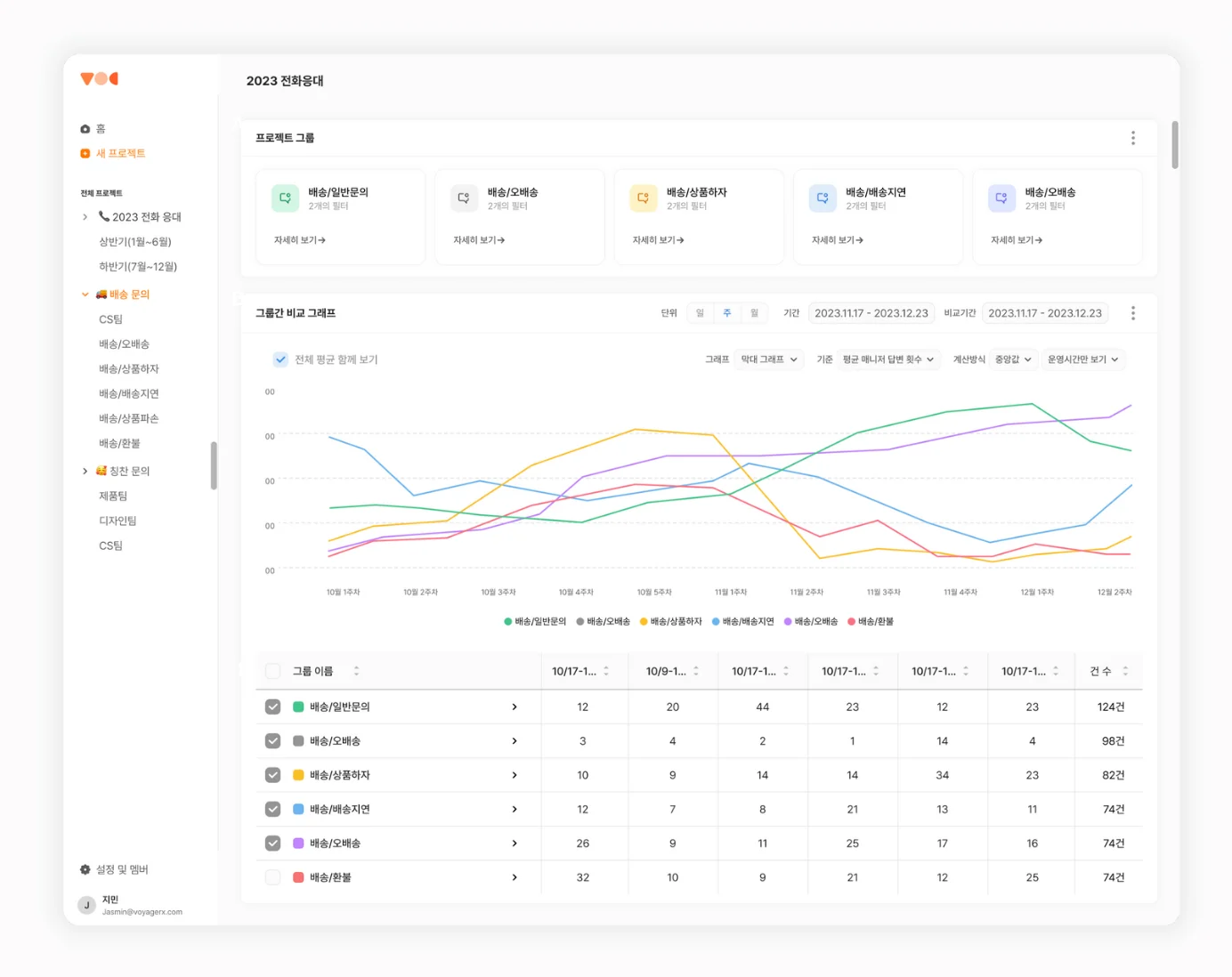Click the orange new project plus icon
Image resolution: width=1232 pixels, height=977 pixels.
(x=85, y=153)
